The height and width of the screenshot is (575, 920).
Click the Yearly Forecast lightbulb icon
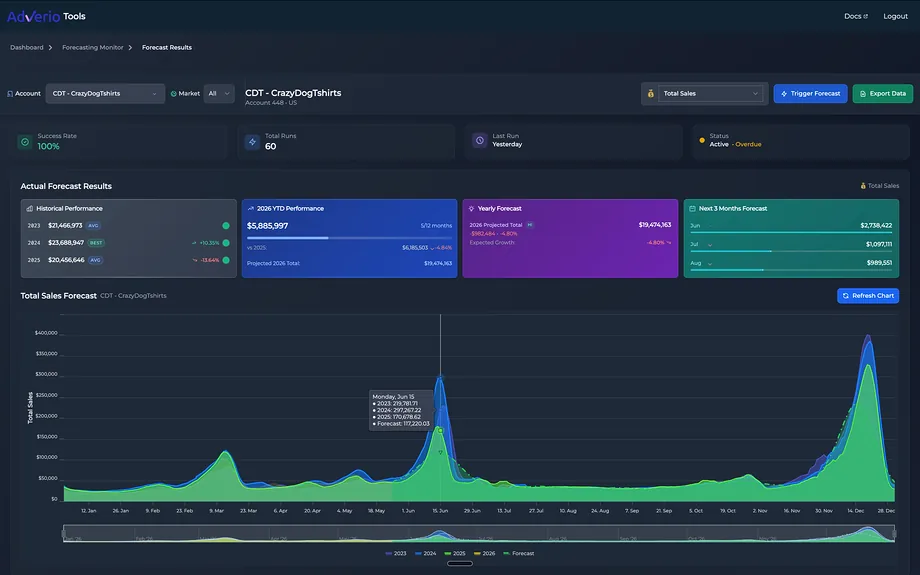click(x=471, y=208)
